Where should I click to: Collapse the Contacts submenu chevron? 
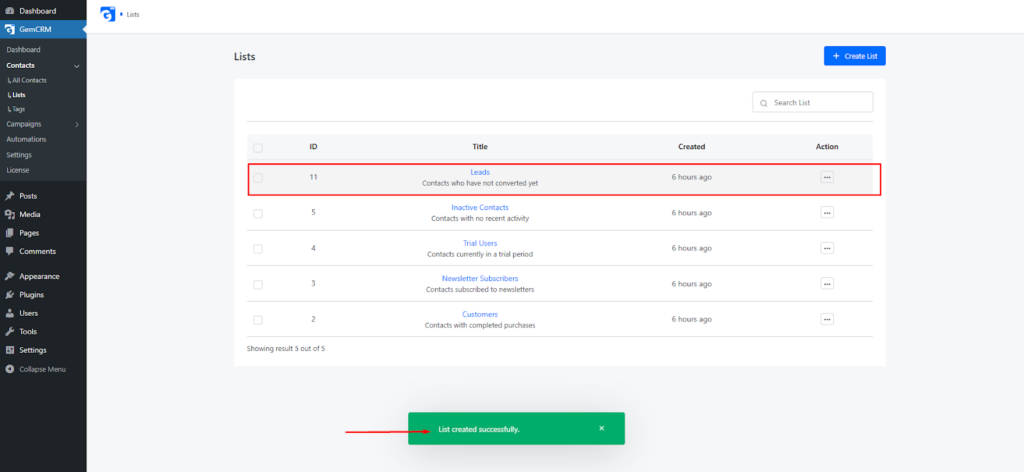pos(77,66)
